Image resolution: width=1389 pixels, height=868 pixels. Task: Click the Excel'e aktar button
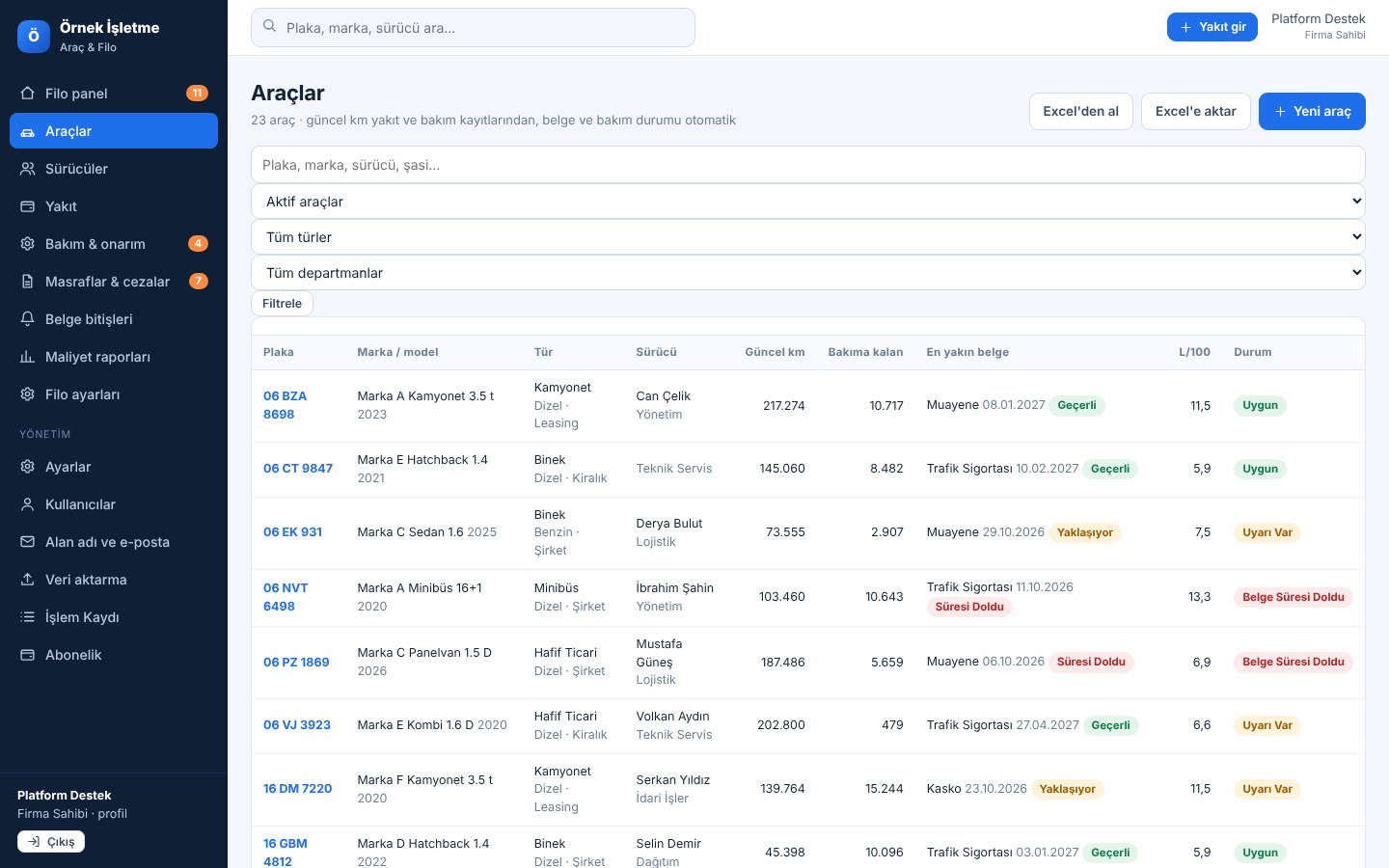point(1196,111)
